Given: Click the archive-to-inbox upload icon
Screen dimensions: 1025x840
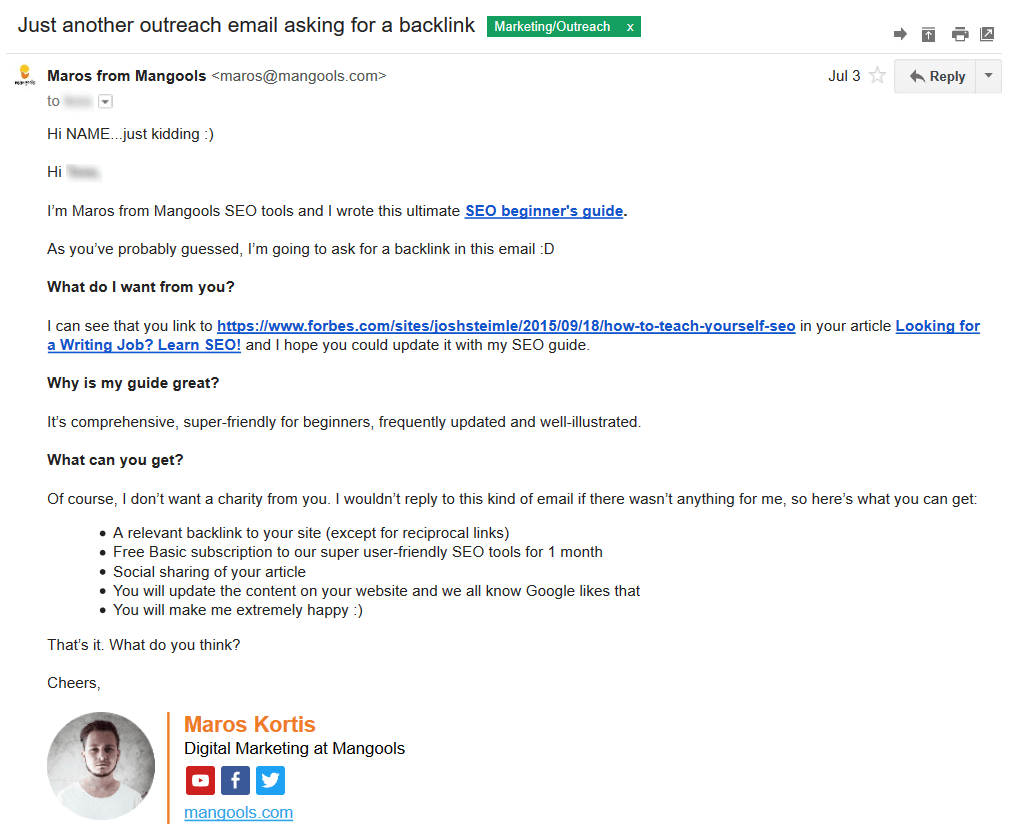Looking at the screenshot, I should pos(928,34).
